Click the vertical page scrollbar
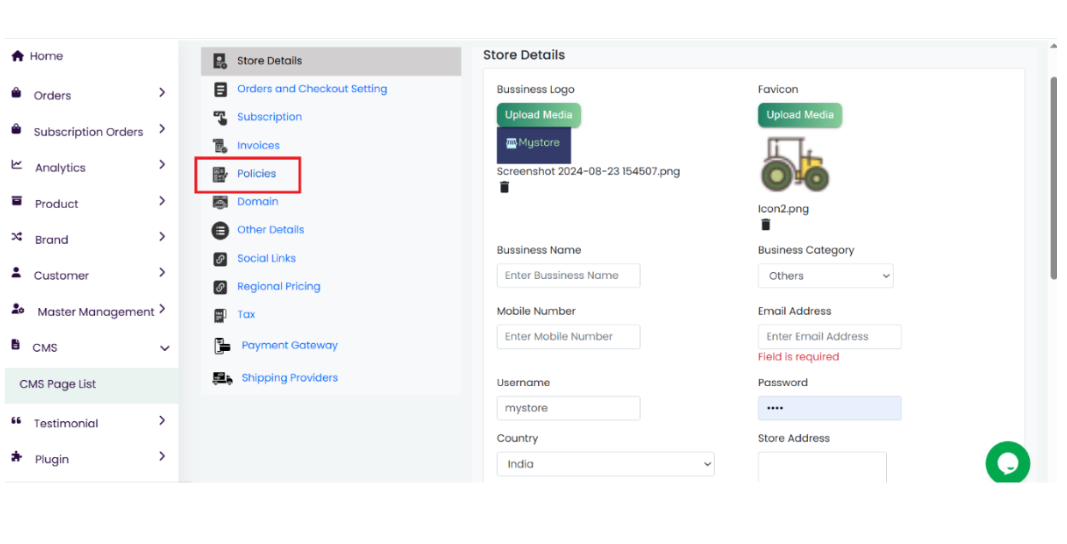Image resolution: width=1067 pixels, height=544 pixels. pos(1052,180)
